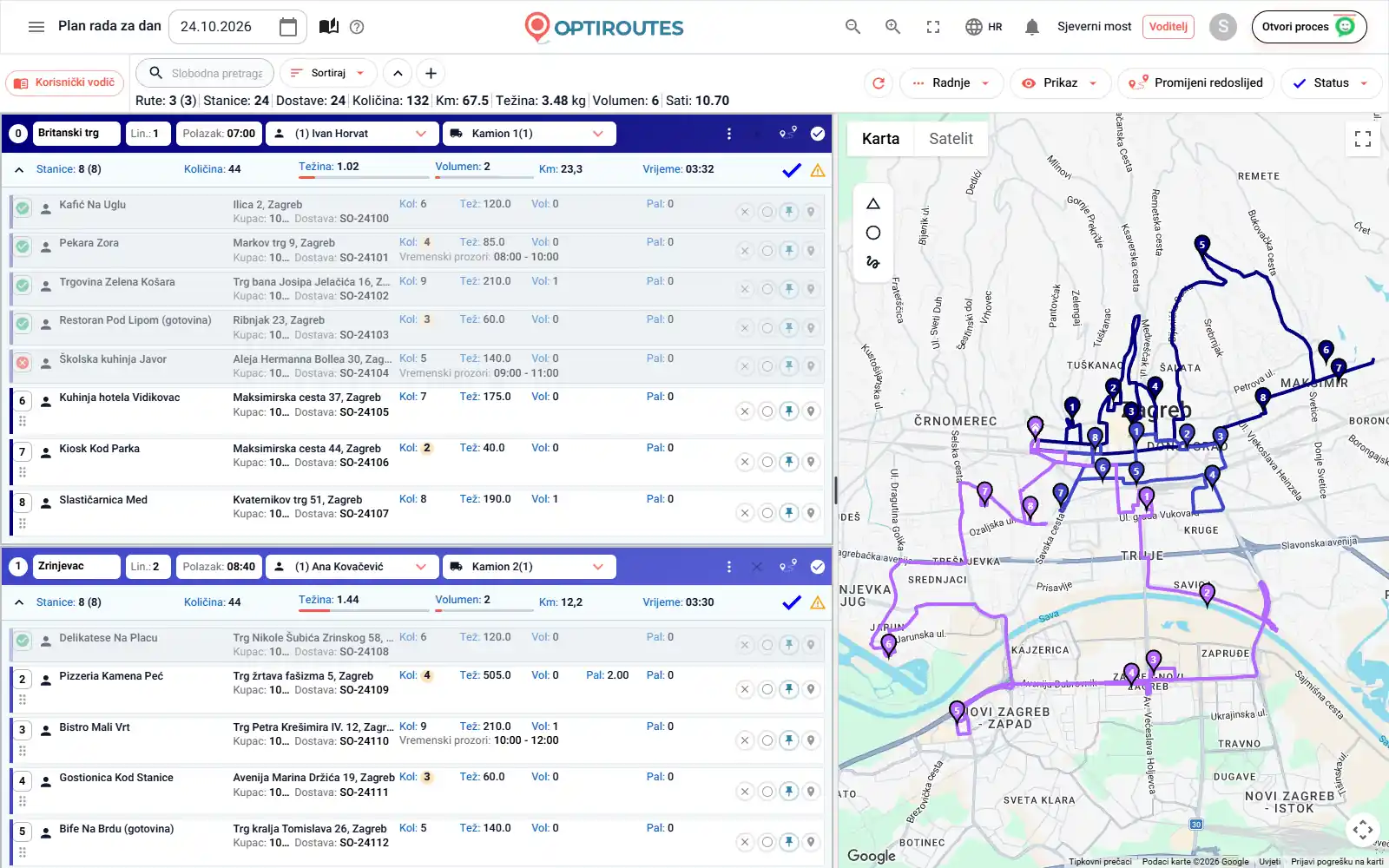
Task: Select radio circle for Pizzeria Kamena Peć
Action: [x=767, y=689]
